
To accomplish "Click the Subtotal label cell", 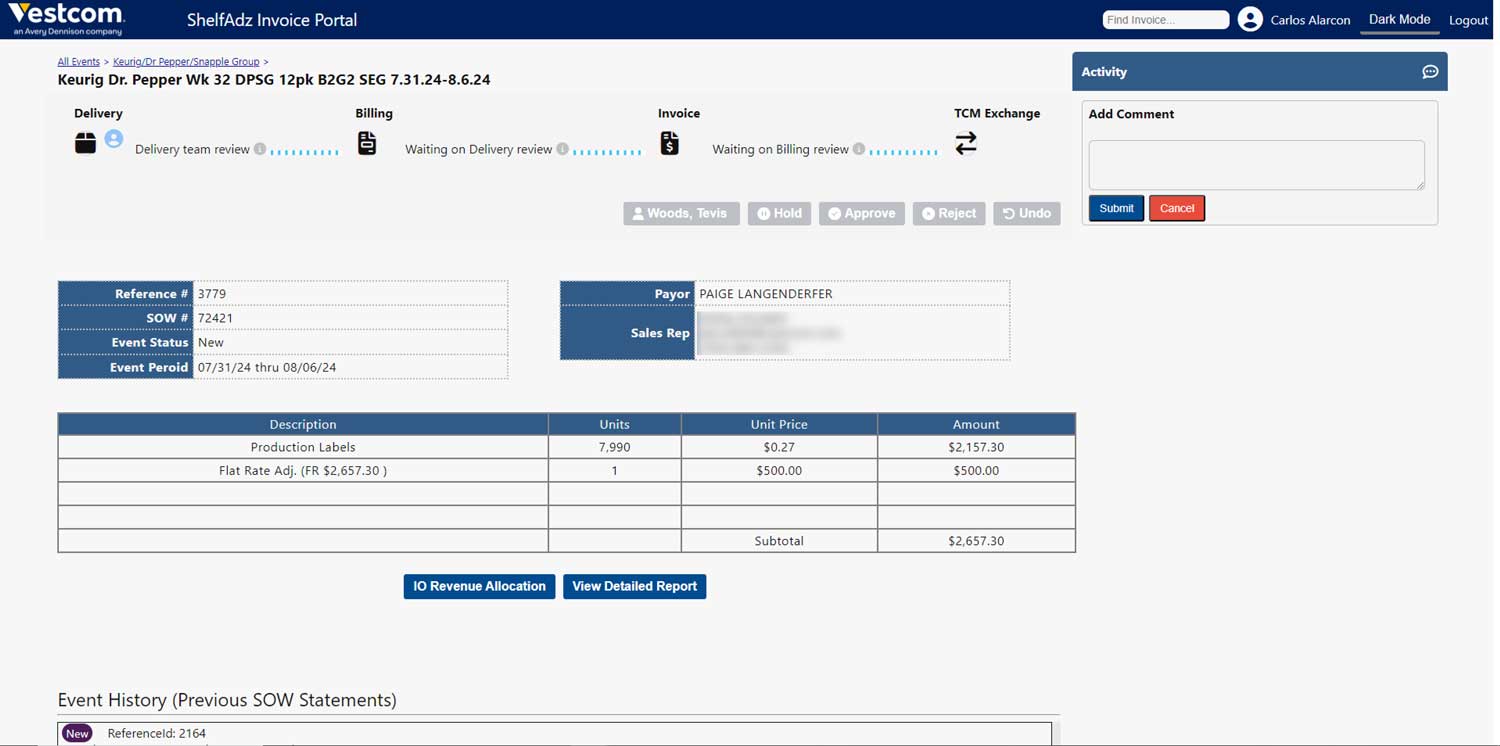I will pyautogui.click(x=779, y=541).
